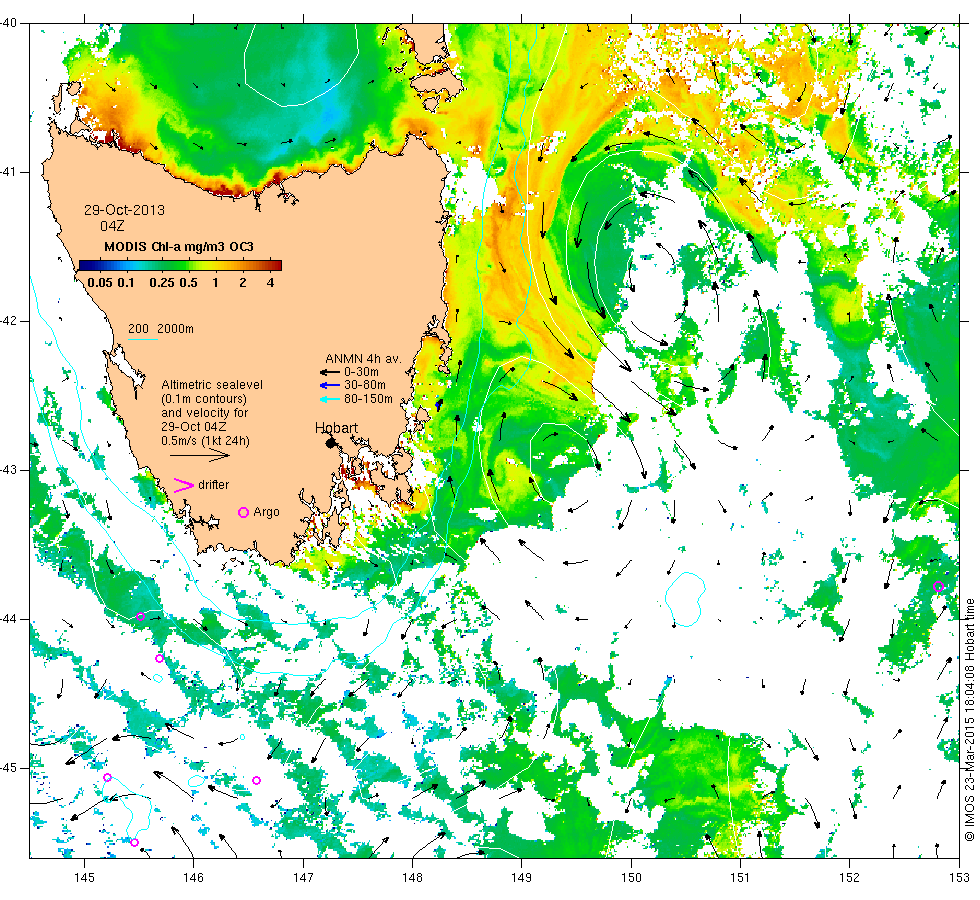
Task: Click the '-45' latitude axis label
Action: click(9, 768)
